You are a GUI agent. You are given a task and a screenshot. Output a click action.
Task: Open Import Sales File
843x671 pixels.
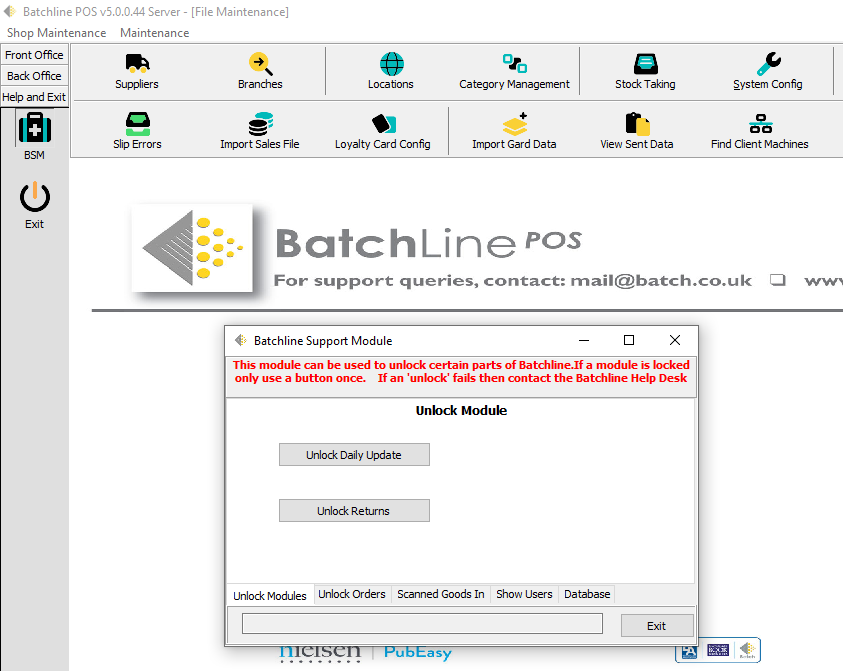tap(260, 131)
